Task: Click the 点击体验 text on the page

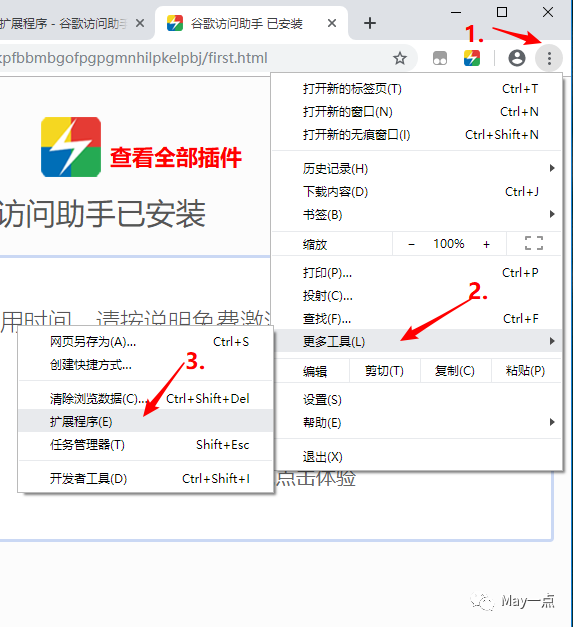Action: point(316,478)
